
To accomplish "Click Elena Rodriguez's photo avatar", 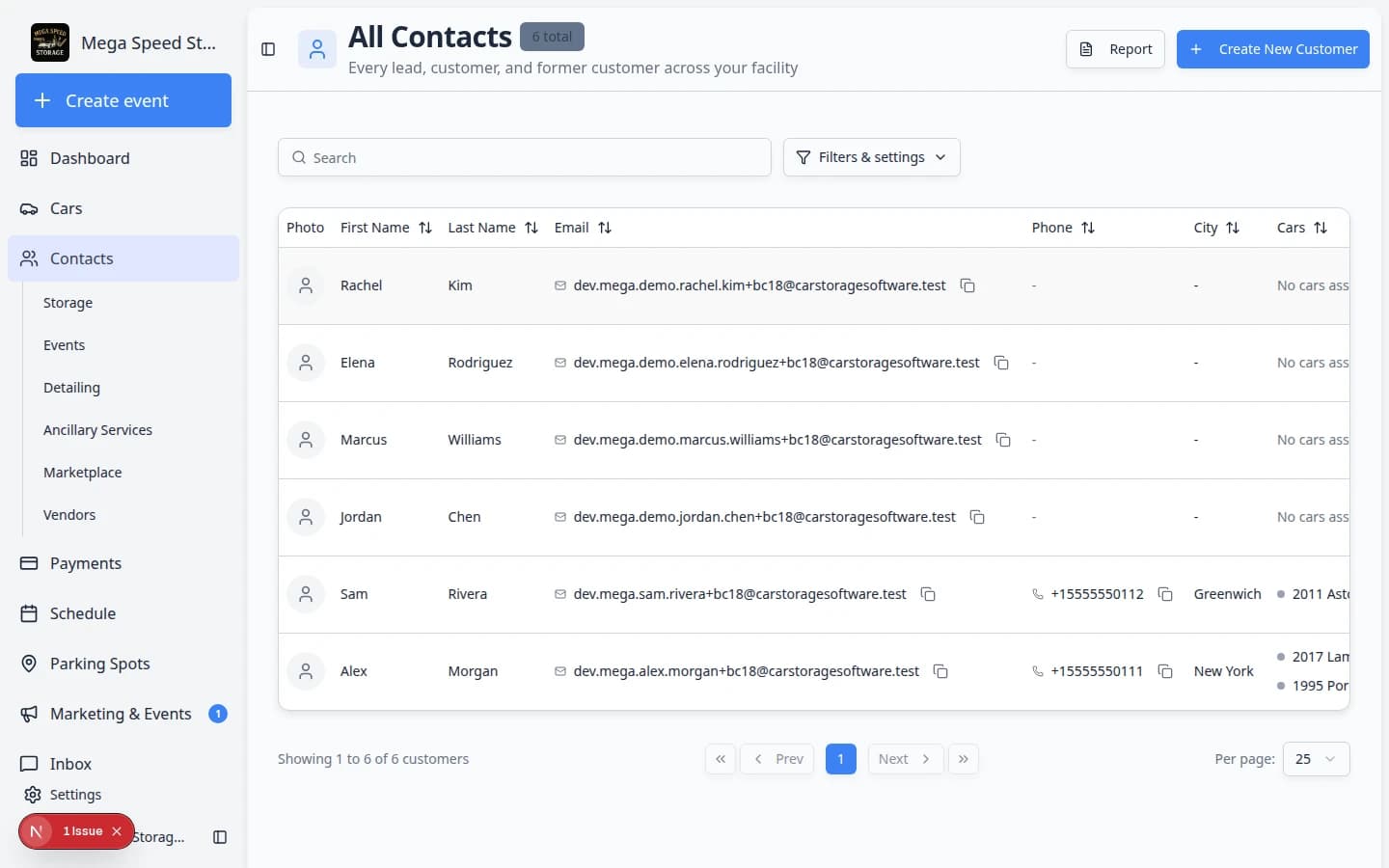I will [306, 363].
